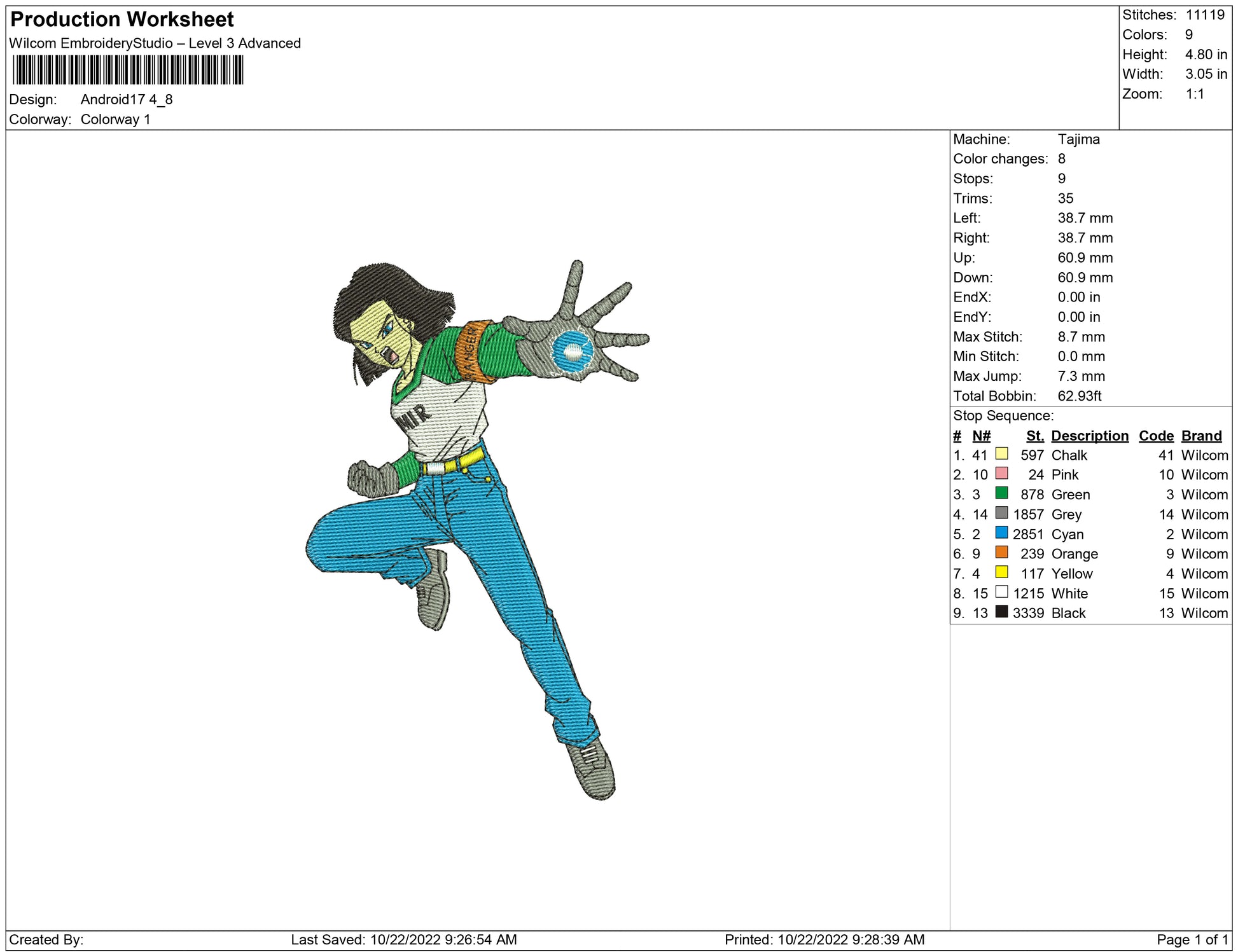Click the Yellow color swatch
The width and height of the screenshot is (1238, 952).
(1001, 572)
